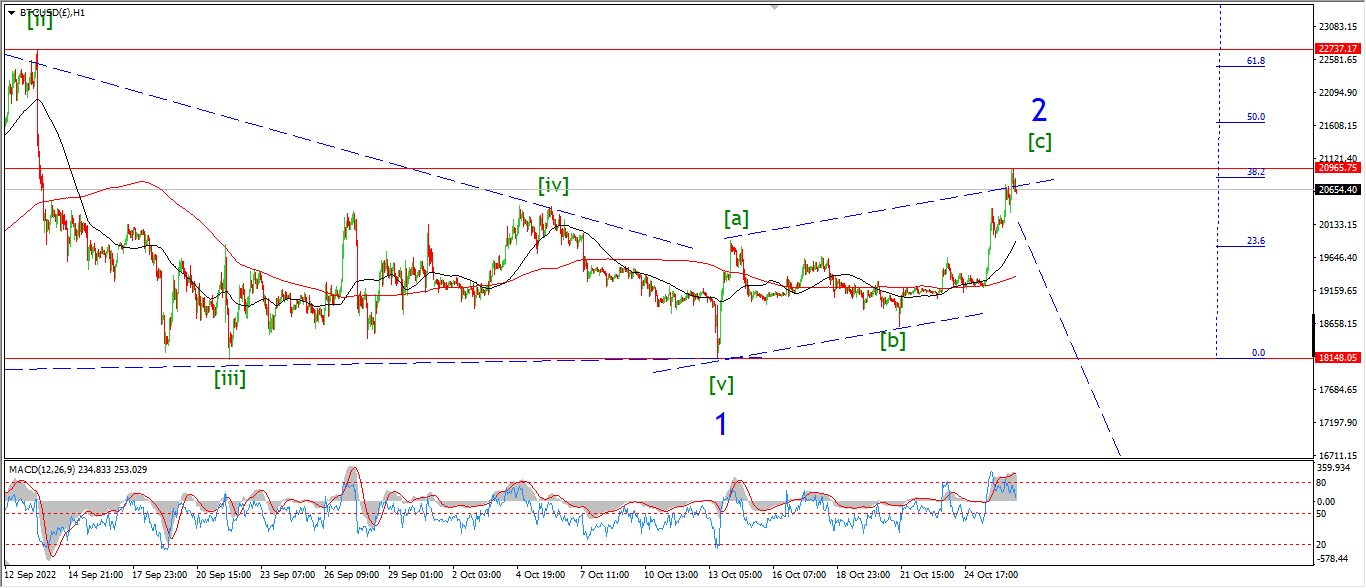
Task: Click the 18148.05 red price tag
Action: (1338, 357)
